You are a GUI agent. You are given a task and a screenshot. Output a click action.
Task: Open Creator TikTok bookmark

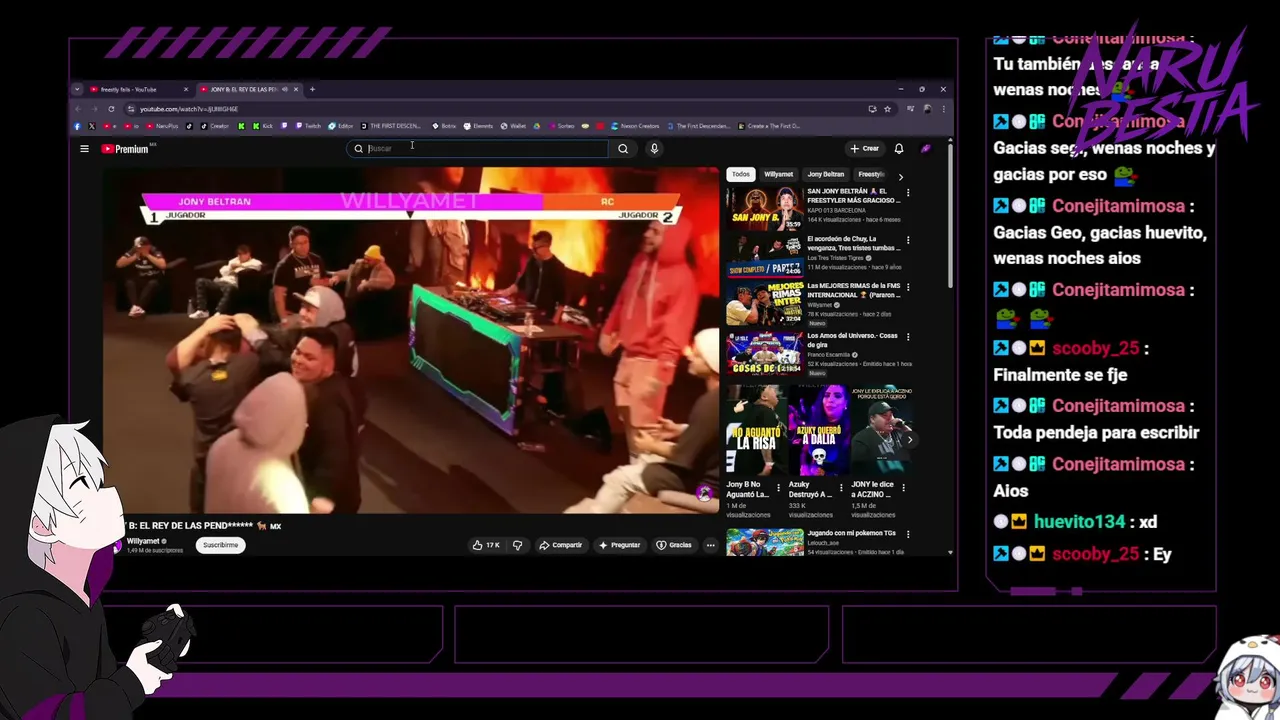[x=214, y=126]
